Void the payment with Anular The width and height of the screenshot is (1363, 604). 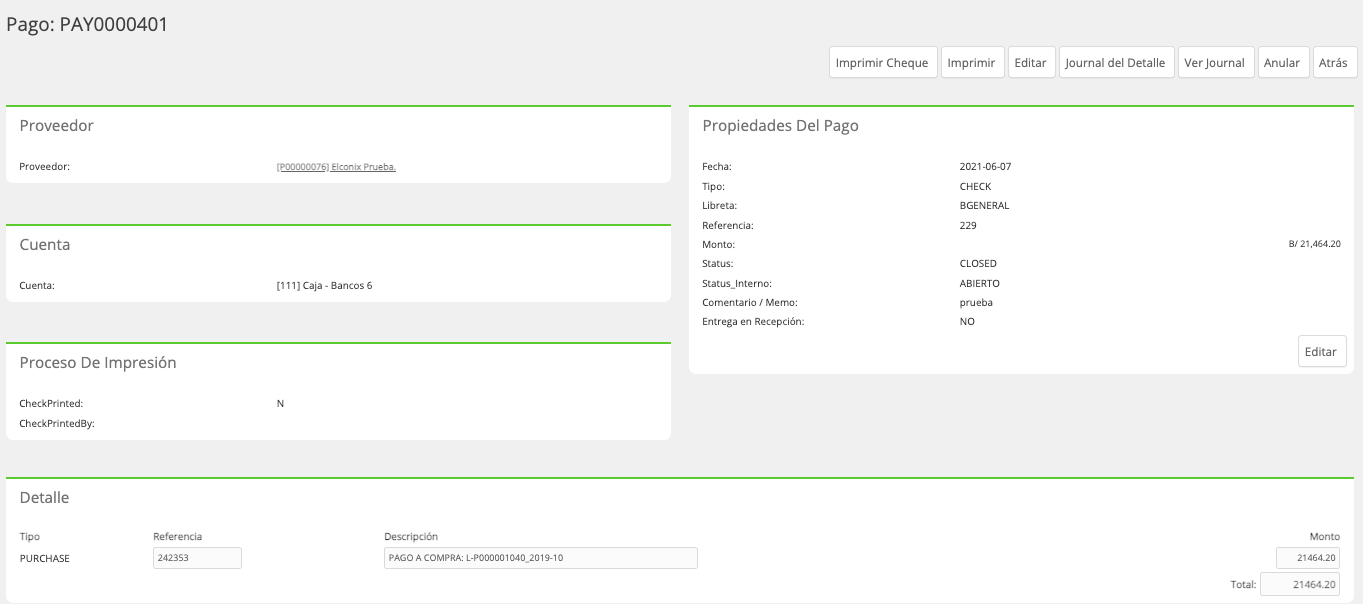(1282, 62)
